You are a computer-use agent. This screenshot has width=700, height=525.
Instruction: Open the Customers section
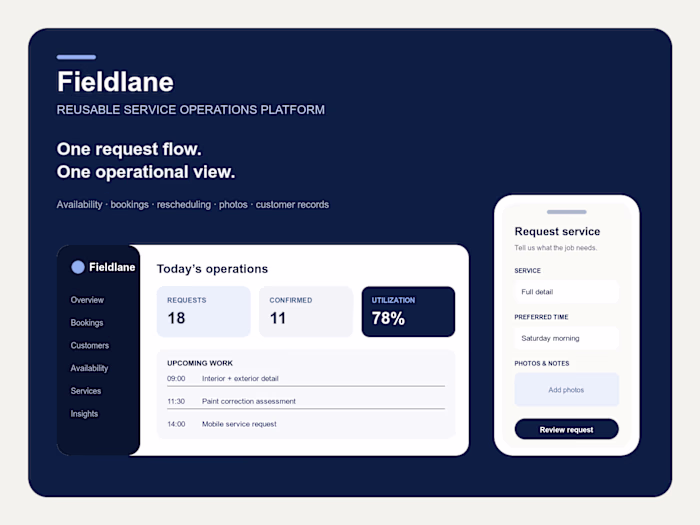pyautogui.click(x=89, y=346)
